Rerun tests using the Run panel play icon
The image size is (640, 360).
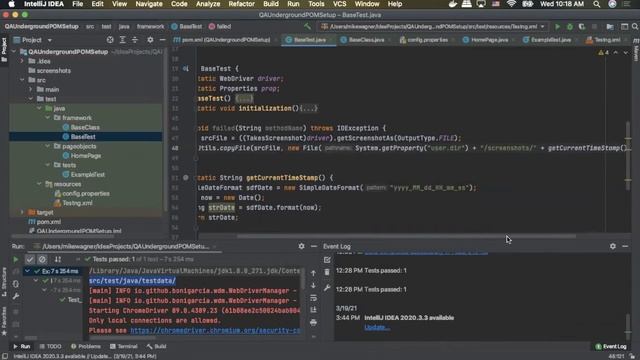(16, 259)
